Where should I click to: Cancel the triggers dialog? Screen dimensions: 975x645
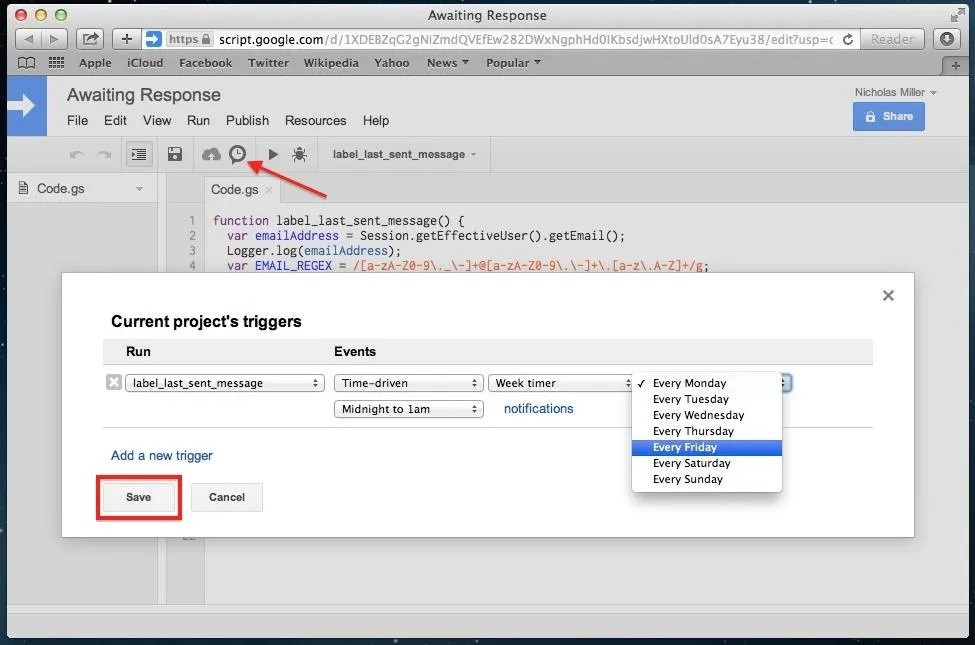click(x=226, y=497)
